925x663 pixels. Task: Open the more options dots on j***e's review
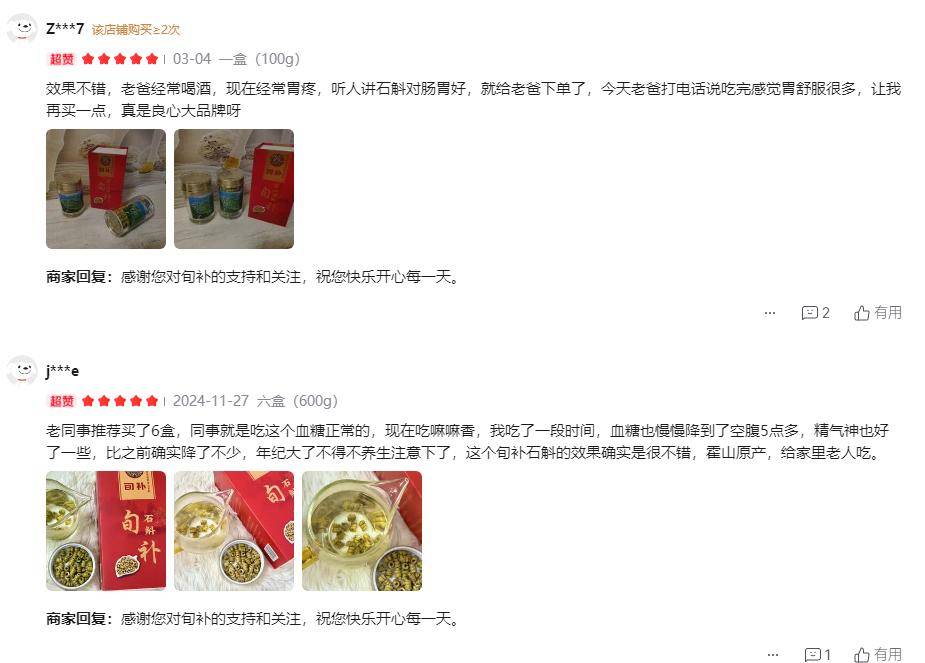click(773, 655)
